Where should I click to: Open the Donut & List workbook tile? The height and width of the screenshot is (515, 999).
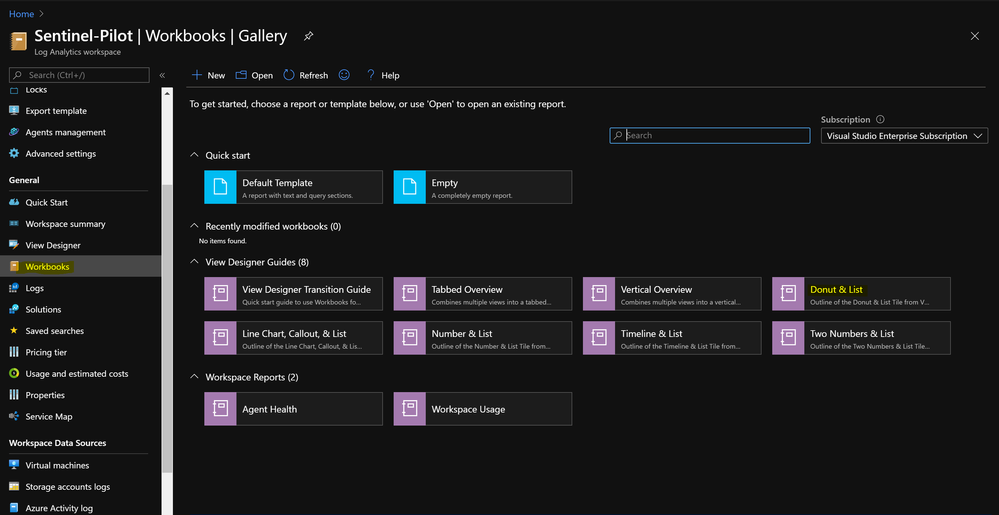[861, 294]
